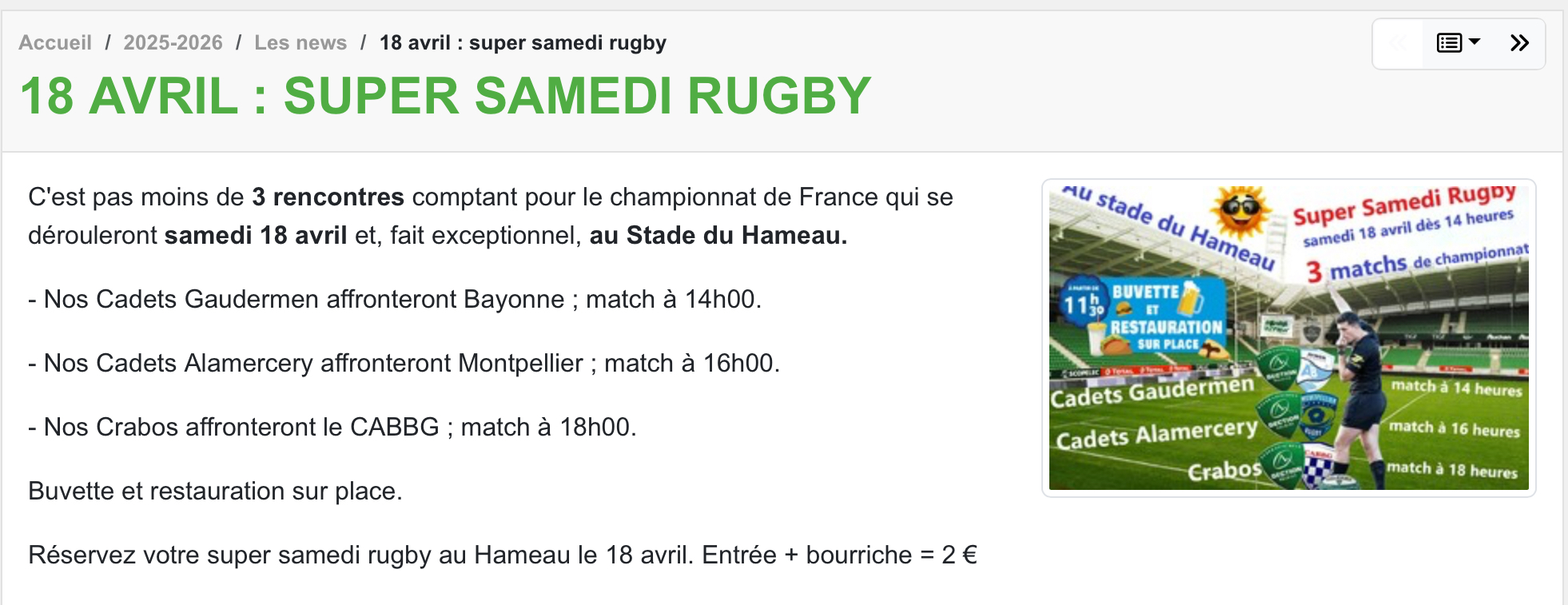Click the 'Réservez votre super samedi rugby' sentence
Screen dimensions: 1568x605
coord(503,555)
